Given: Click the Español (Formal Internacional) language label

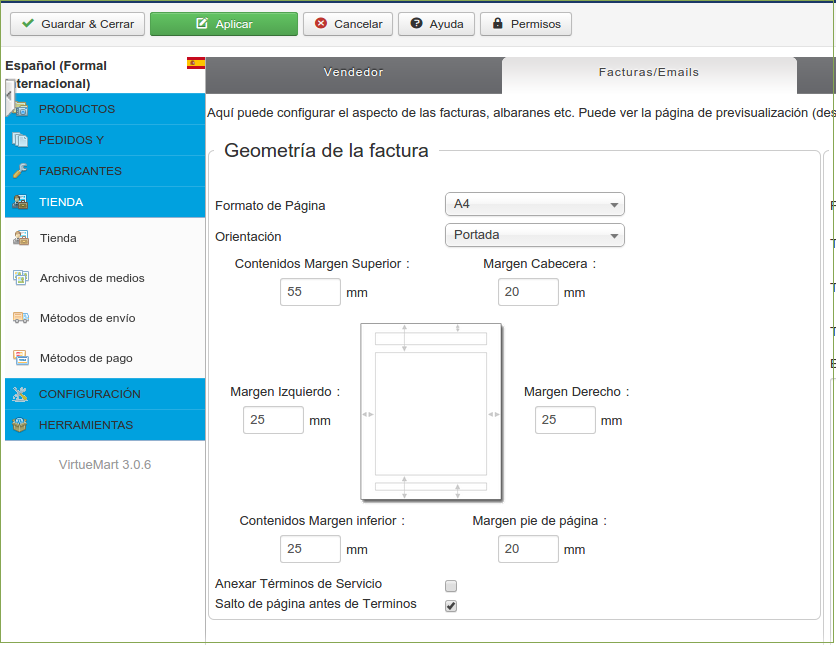Looking at the screenshot, I should tap(56, 75).
